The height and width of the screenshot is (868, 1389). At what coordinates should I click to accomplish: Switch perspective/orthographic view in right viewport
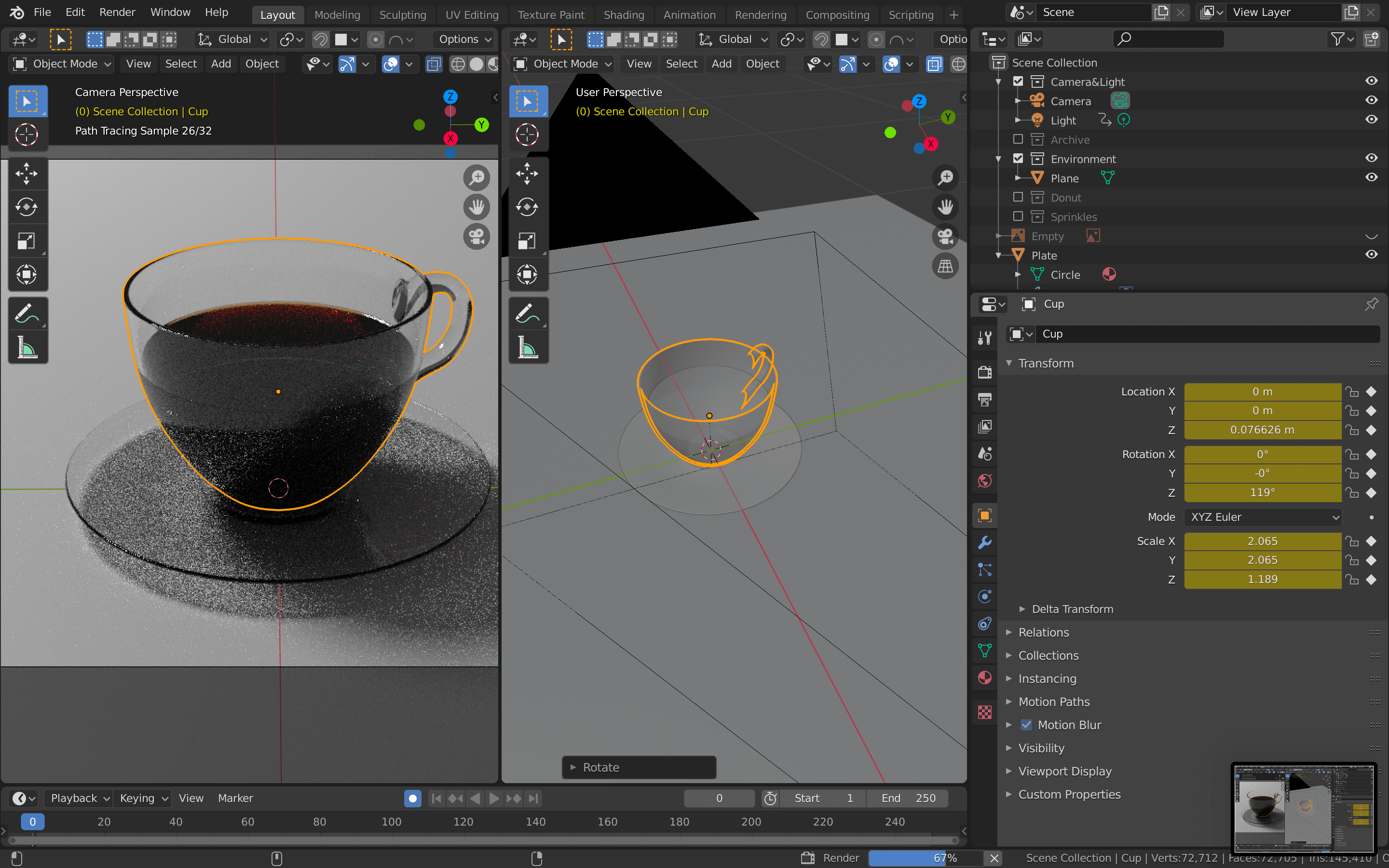click(x=945, y=266)
